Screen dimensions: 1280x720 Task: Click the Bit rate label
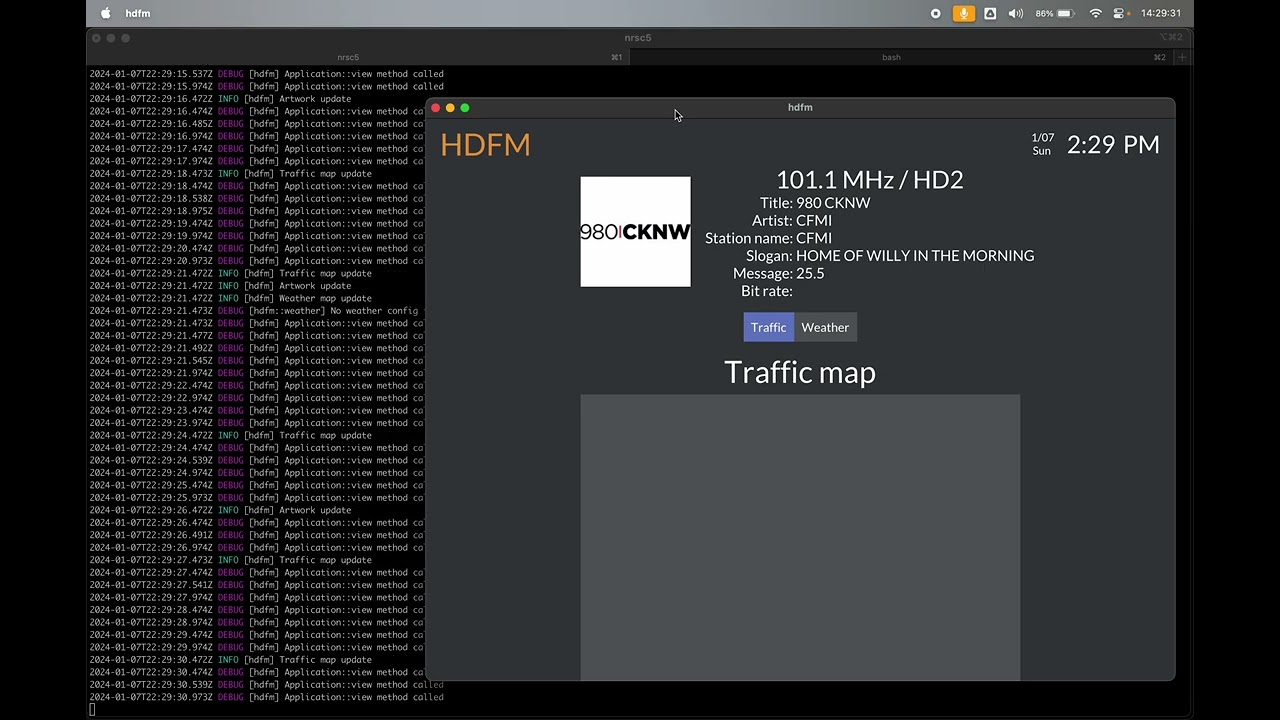tap(766, 291)
